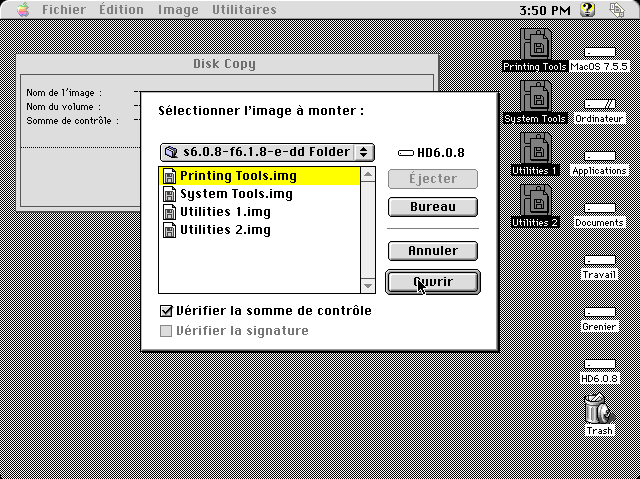Open the Apple menu icon
The image size is (640, 479).
pos(20,10)
